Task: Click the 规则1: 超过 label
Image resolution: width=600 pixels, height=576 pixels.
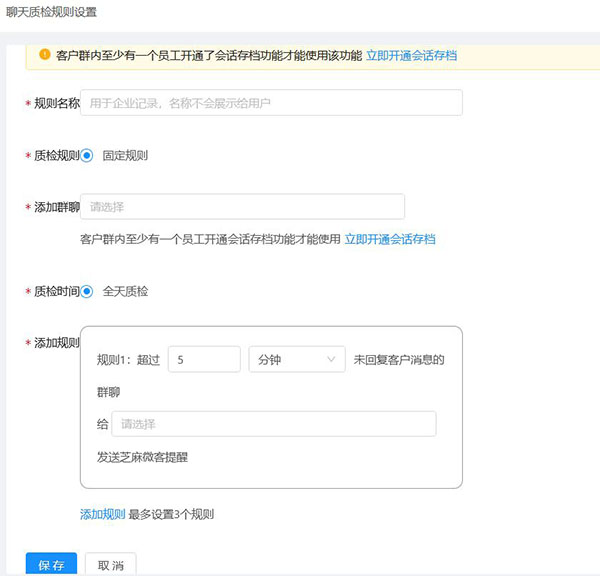Action: (128, 360)
